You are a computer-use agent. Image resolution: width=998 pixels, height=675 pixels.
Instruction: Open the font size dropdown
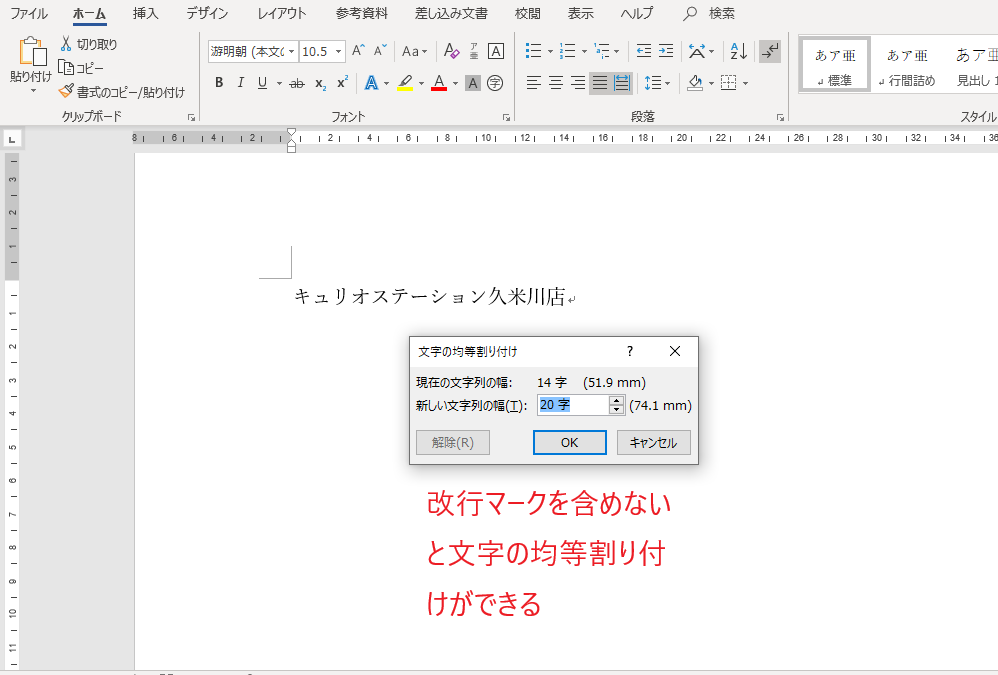coord(339,52)
